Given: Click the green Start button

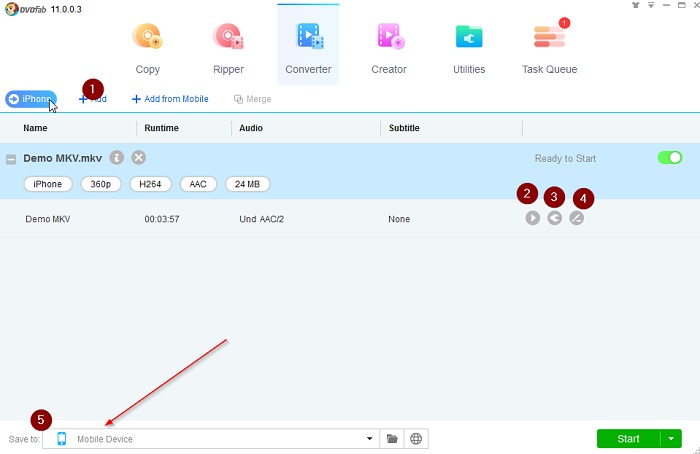Looking at the screenshot, I should [x=628, y=439].
